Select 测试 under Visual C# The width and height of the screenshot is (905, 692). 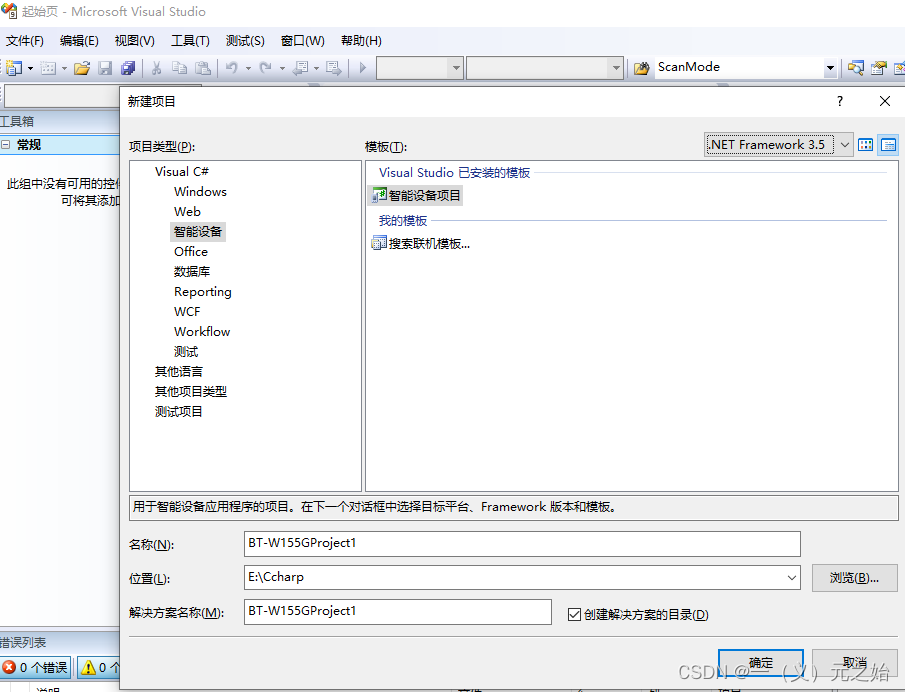point(186,351)
